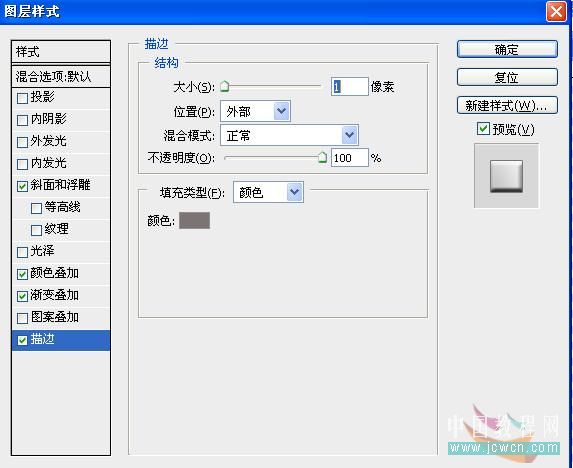This screenshot has height=468, width=573.
Task: Enable the 图案叠加 checkbox
Action: pos(22,318)
